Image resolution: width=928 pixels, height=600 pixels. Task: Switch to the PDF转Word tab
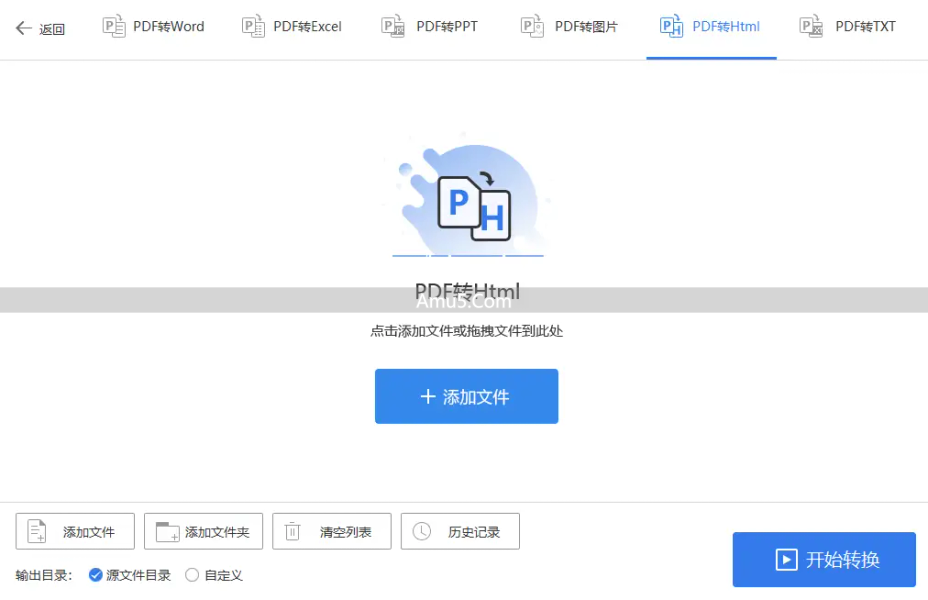pos(152,27)
